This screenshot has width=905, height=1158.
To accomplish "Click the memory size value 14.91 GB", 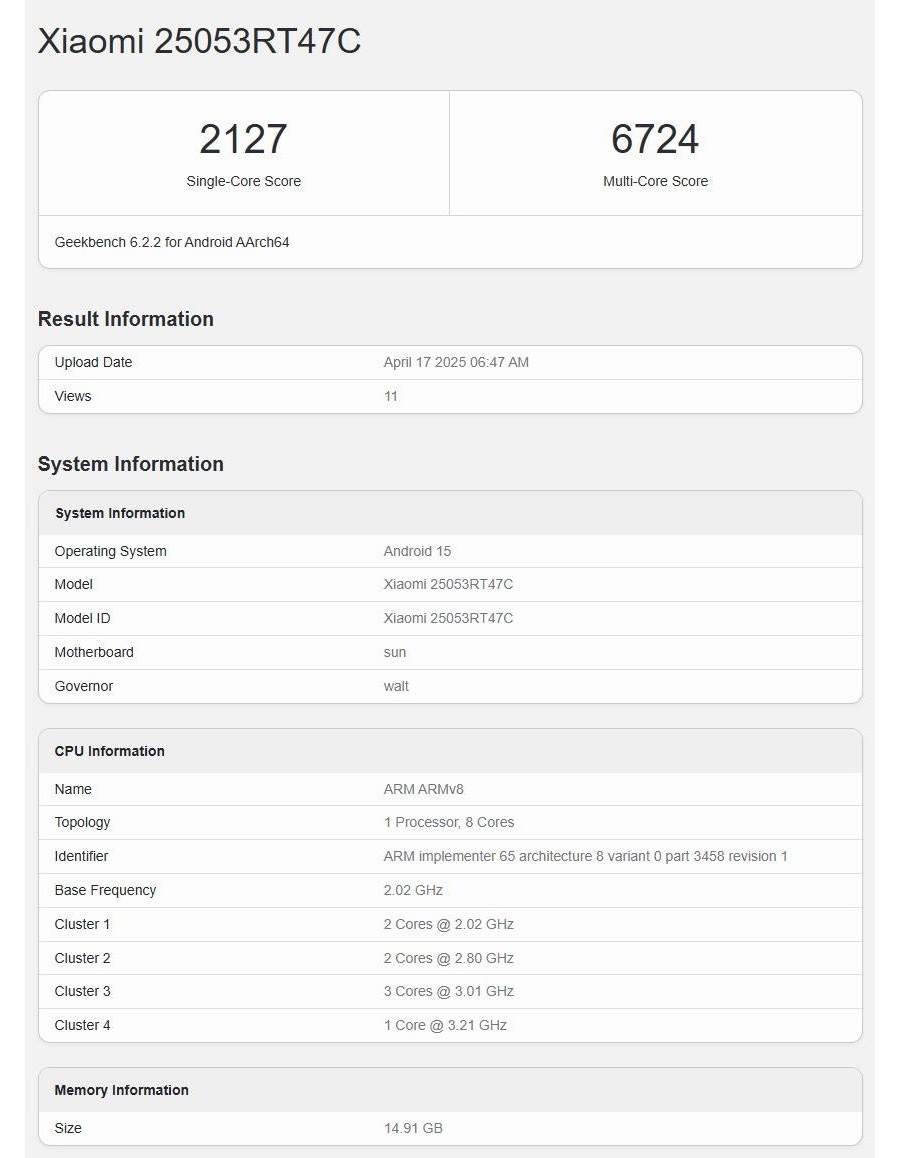I will (413, 1128).
